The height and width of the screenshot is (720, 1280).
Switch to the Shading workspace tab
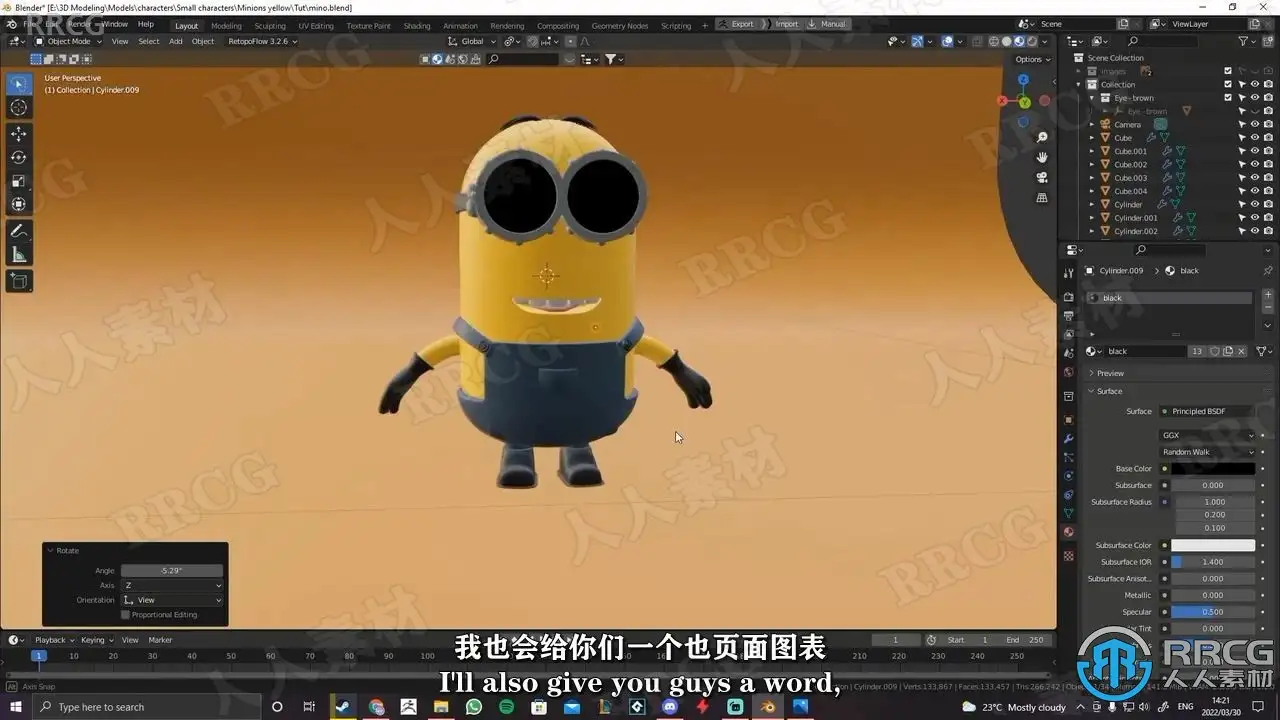click(x=417, y=26)
